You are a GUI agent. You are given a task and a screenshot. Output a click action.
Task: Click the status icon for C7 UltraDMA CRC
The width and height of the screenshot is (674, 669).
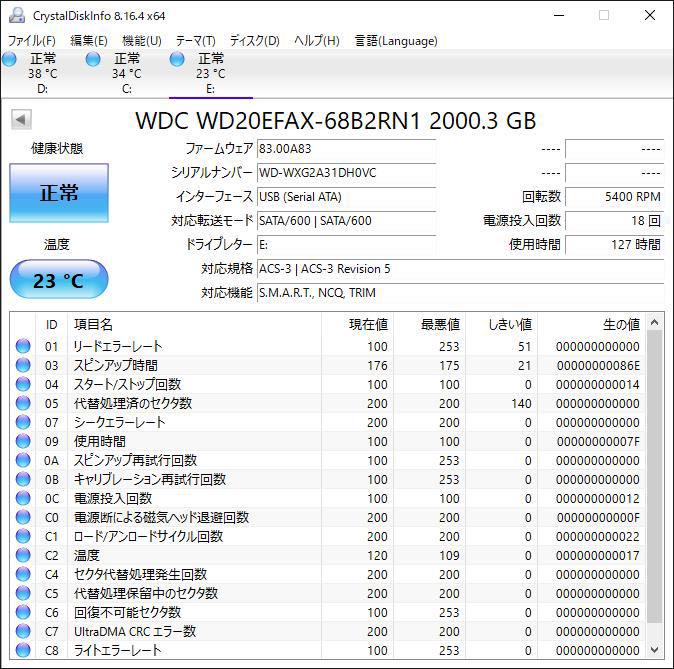point(23,631)
